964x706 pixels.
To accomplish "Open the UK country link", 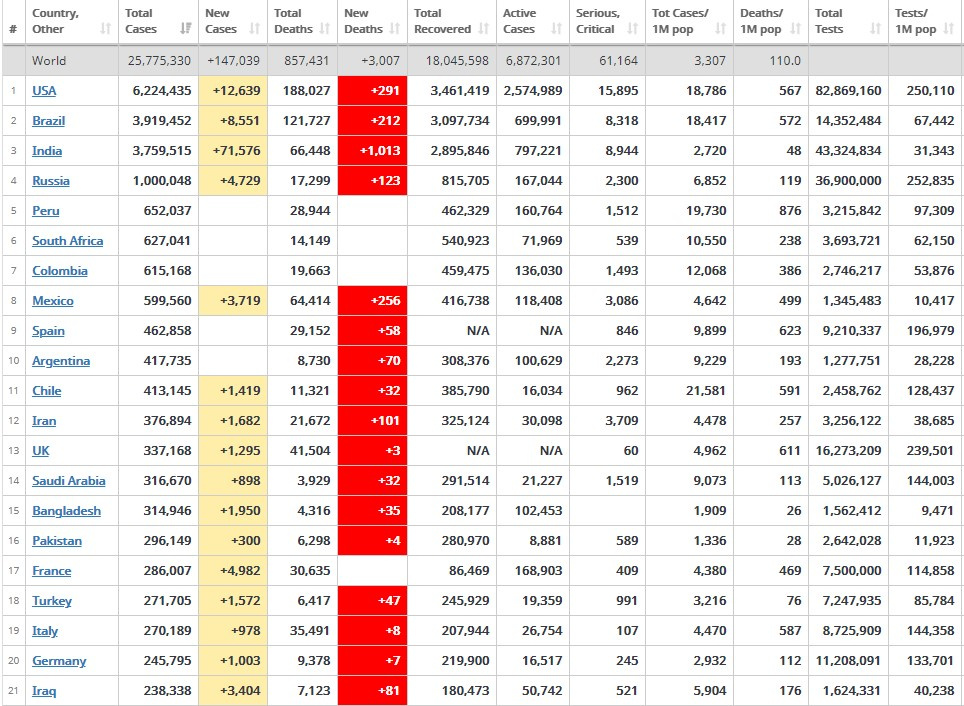I will pyautogui.click(x=41, y=451).
